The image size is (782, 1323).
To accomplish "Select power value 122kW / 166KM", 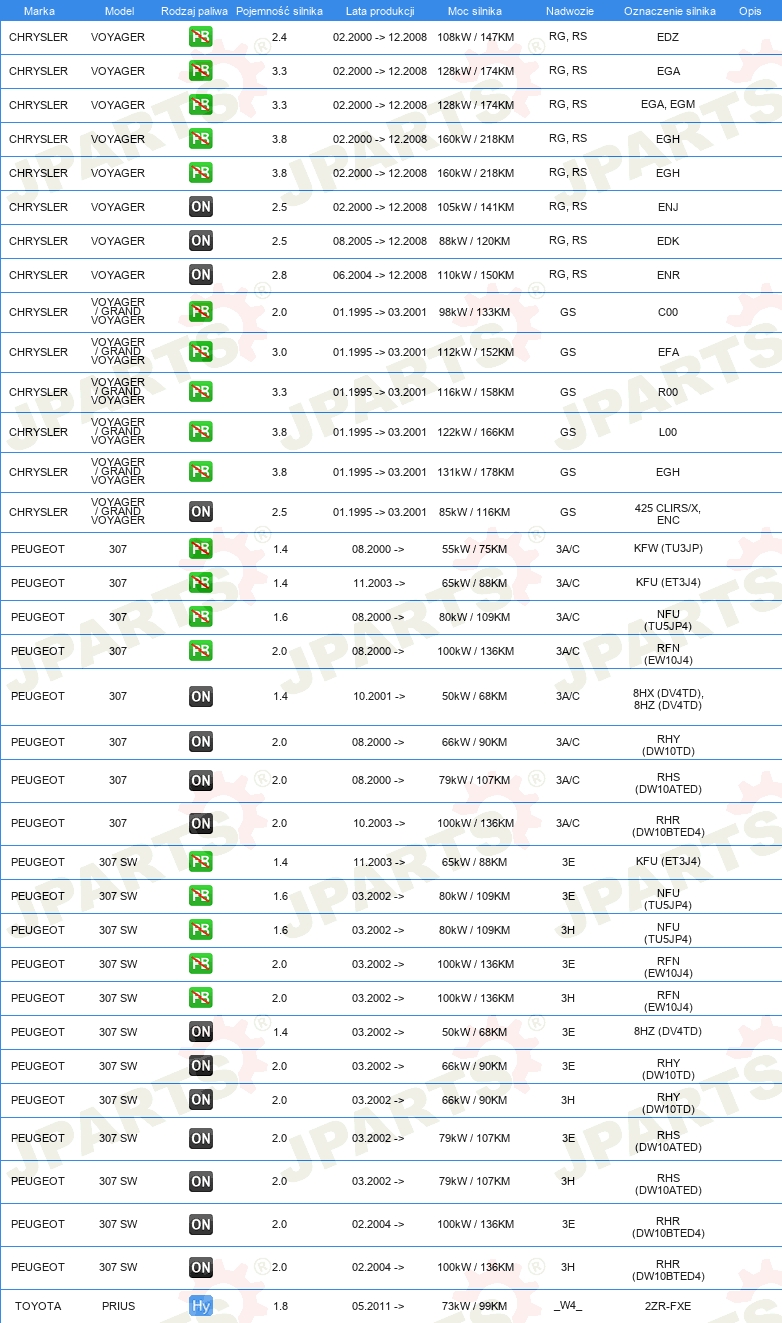I will pyautogui.click(x=475, y=432).
